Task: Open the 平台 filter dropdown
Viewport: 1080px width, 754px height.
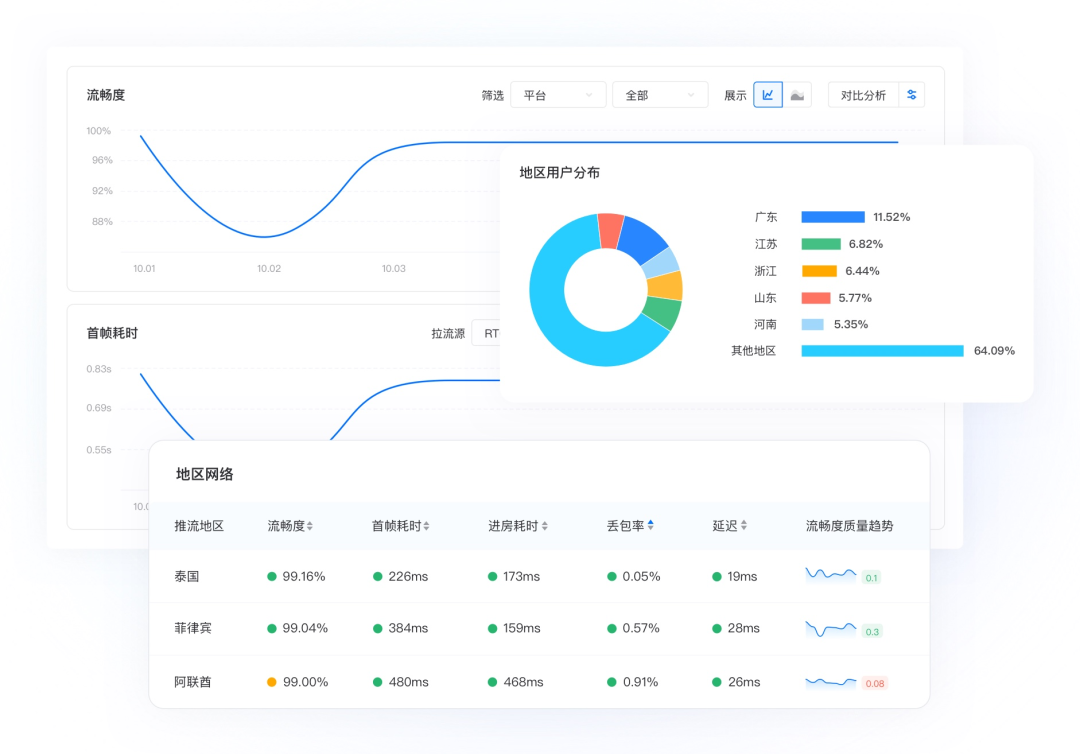Action: coord(558,95)
